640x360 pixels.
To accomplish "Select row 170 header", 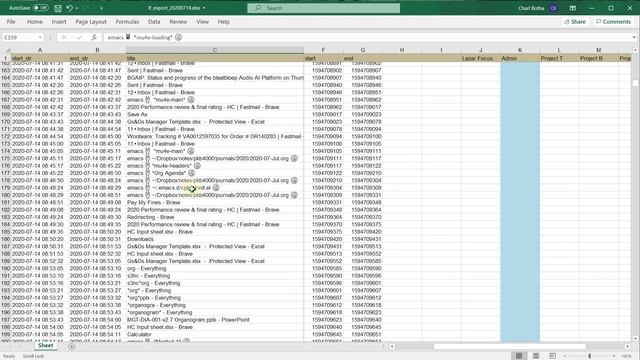I will [6, 122].
